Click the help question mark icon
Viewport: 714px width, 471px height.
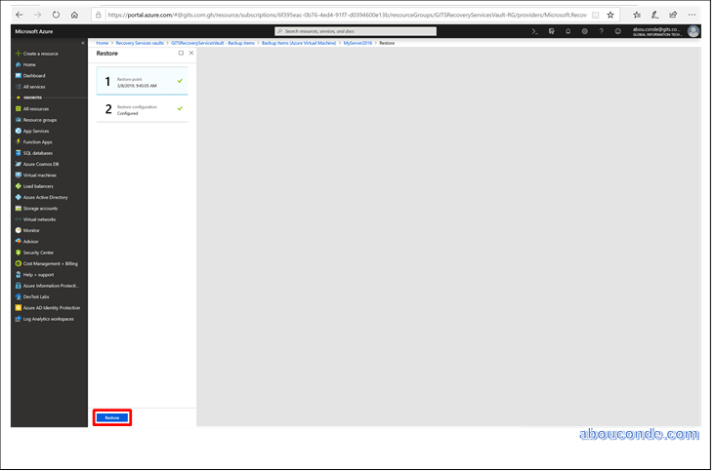[600, 31]
